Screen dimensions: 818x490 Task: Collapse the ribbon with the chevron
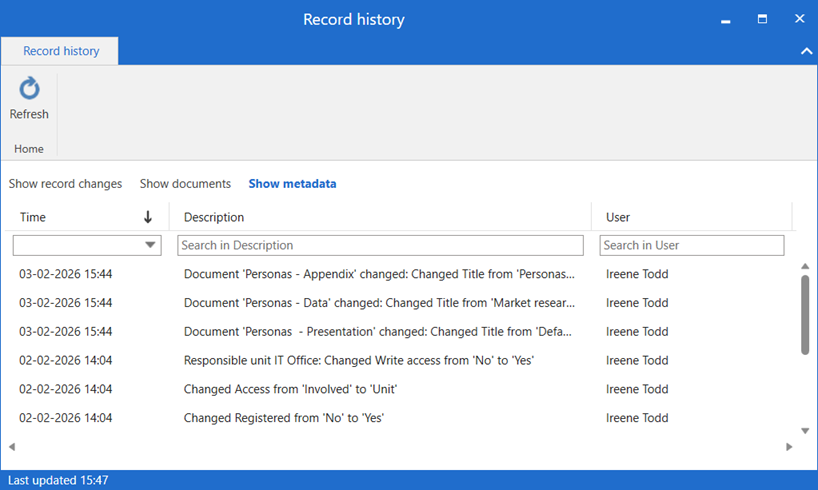(807, 51)
